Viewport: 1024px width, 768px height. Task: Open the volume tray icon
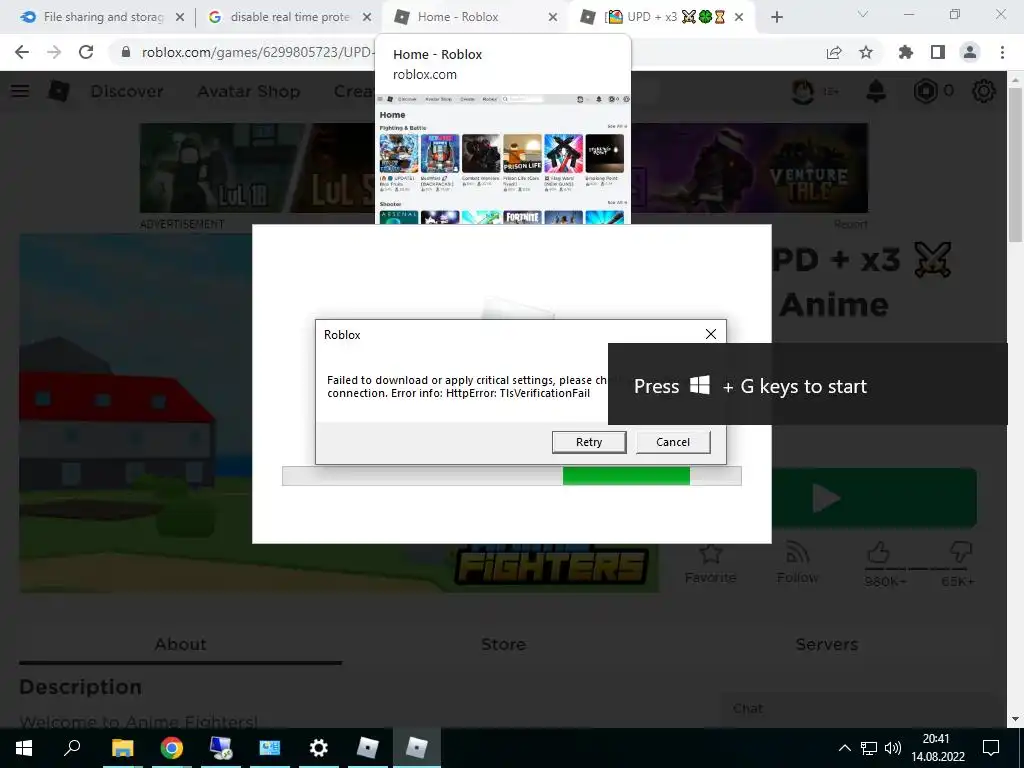(893, 748)
